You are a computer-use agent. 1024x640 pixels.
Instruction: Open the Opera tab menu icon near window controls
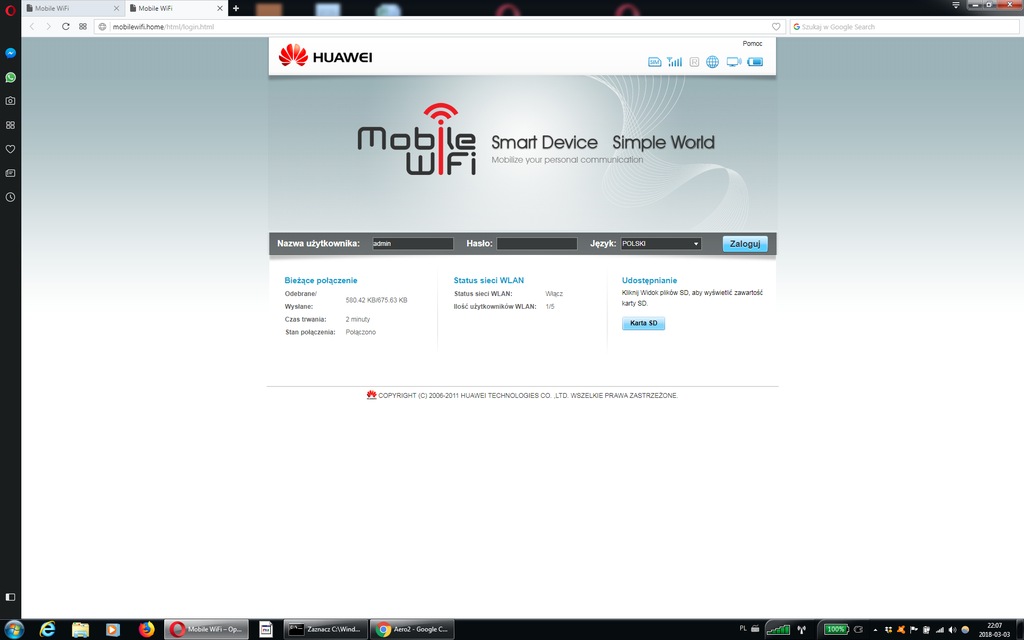pos(955,5)
